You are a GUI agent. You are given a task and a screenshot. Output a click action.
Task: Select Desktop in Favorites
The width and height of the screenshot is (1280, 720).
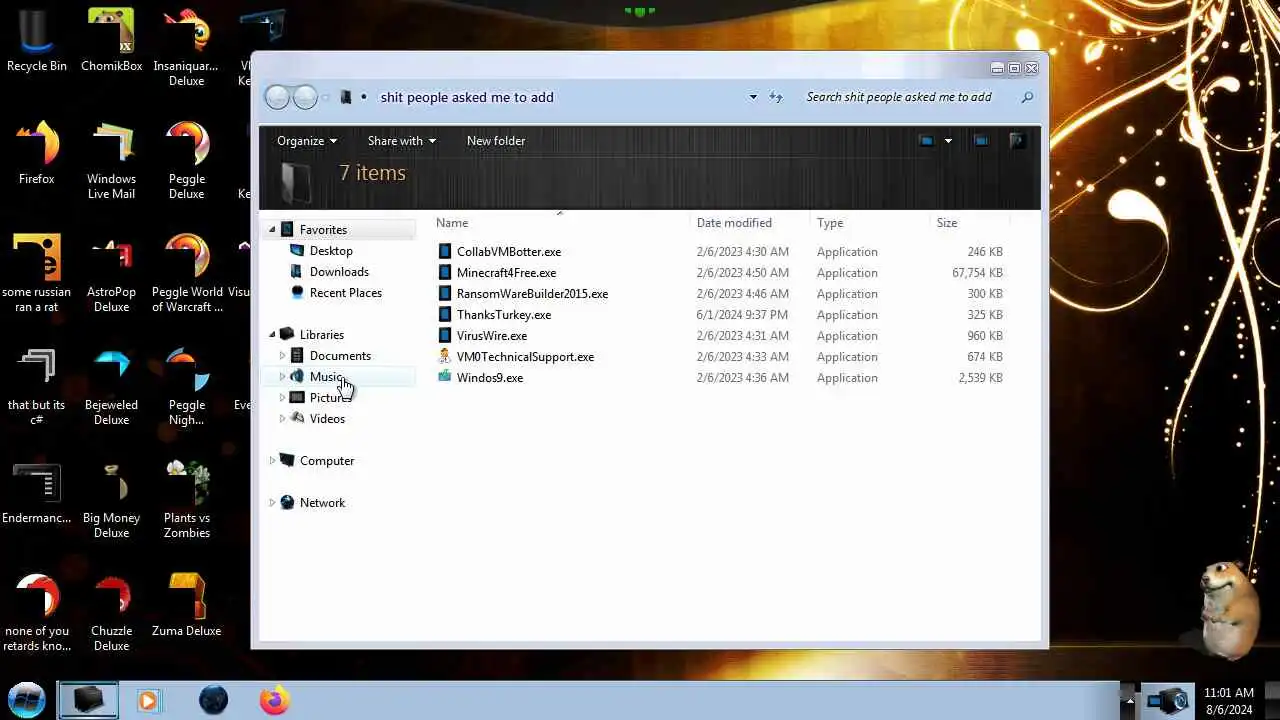pyautogui.click(x=331, y=251)
